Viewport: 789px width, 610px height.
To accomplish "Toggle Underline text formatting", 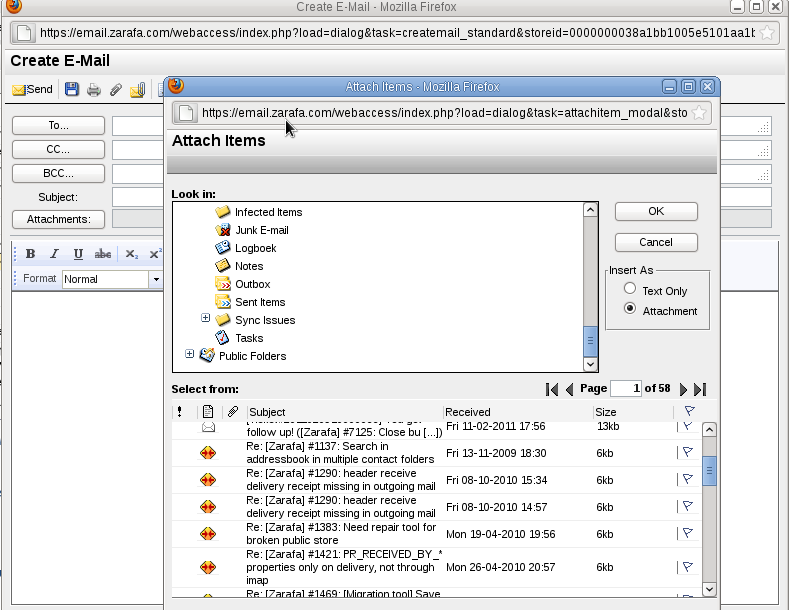I will point(78,254).
